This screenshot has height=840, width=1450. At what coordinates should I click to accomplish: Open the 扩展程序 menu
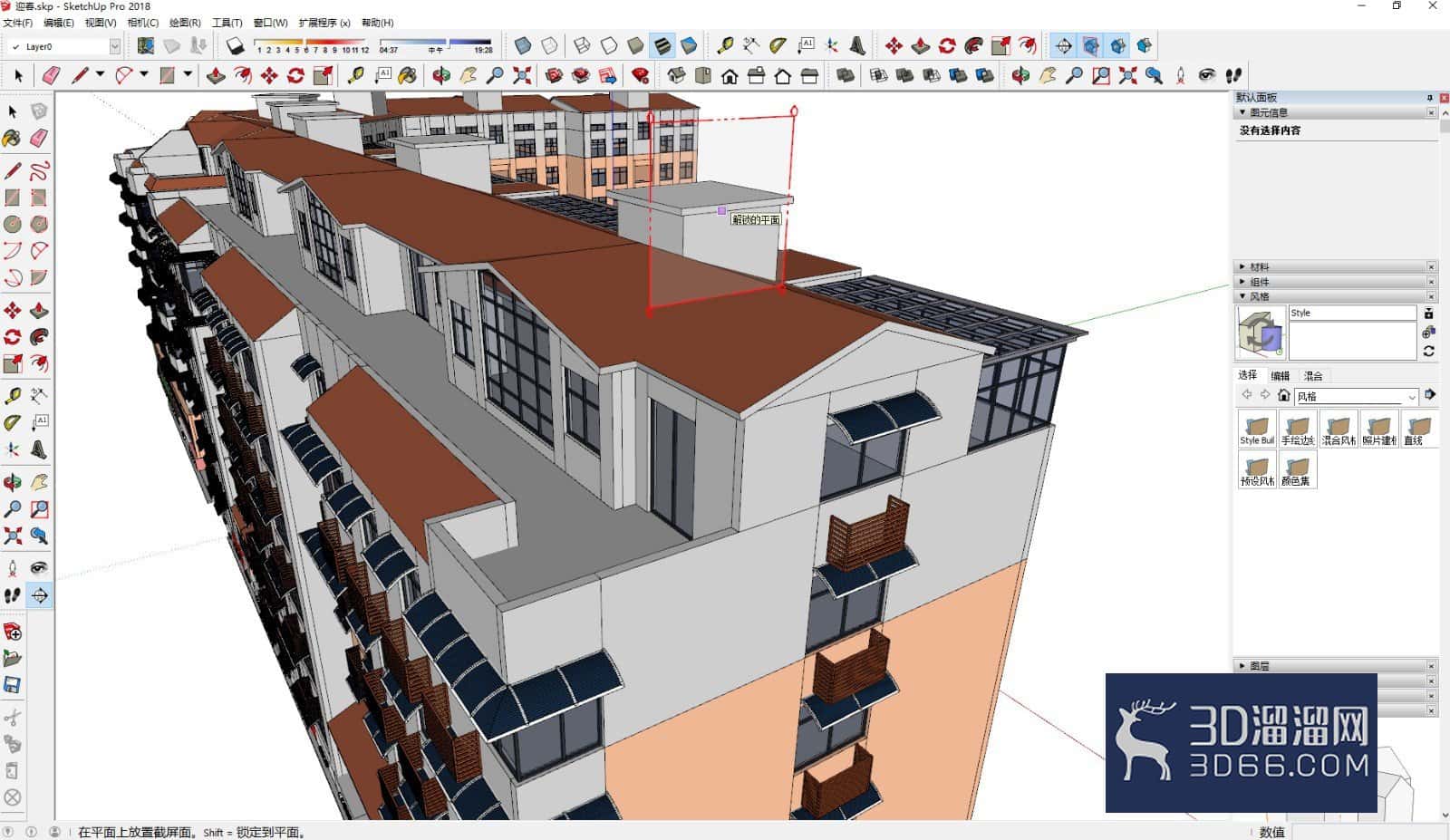click(x=324, y=23)
